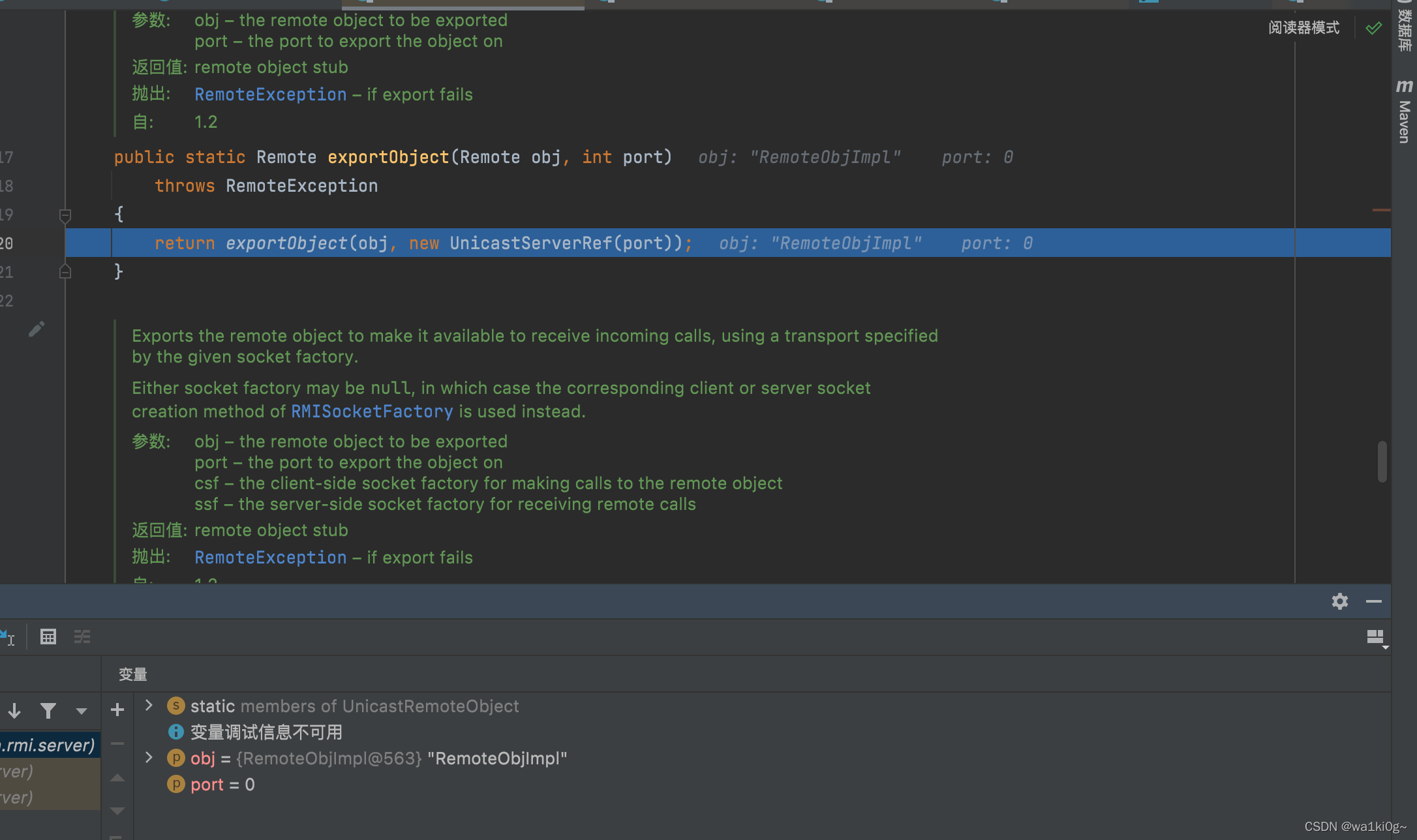Click the exportObject method name on line 17
The width and height of the screenshot is (1417, 840).
(388, 157)
